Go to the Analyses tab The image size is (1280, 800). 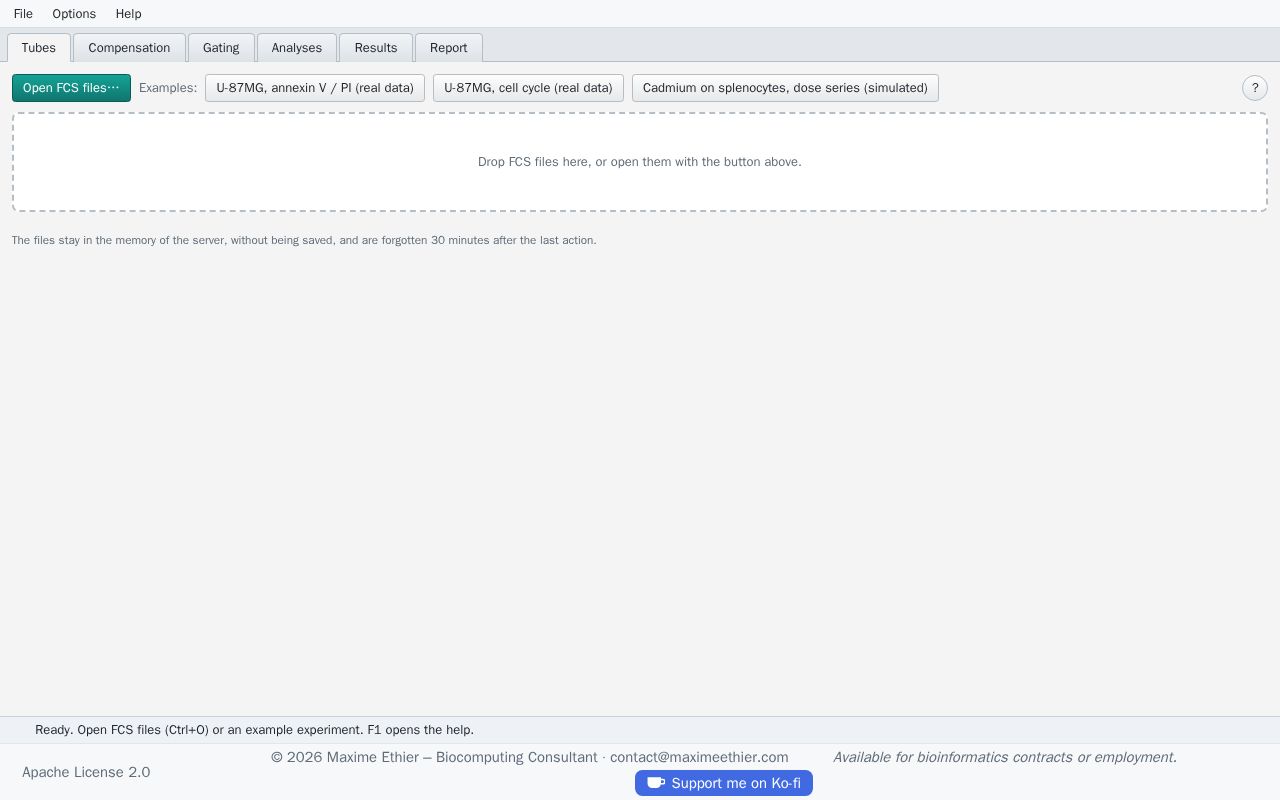point(297,48)
